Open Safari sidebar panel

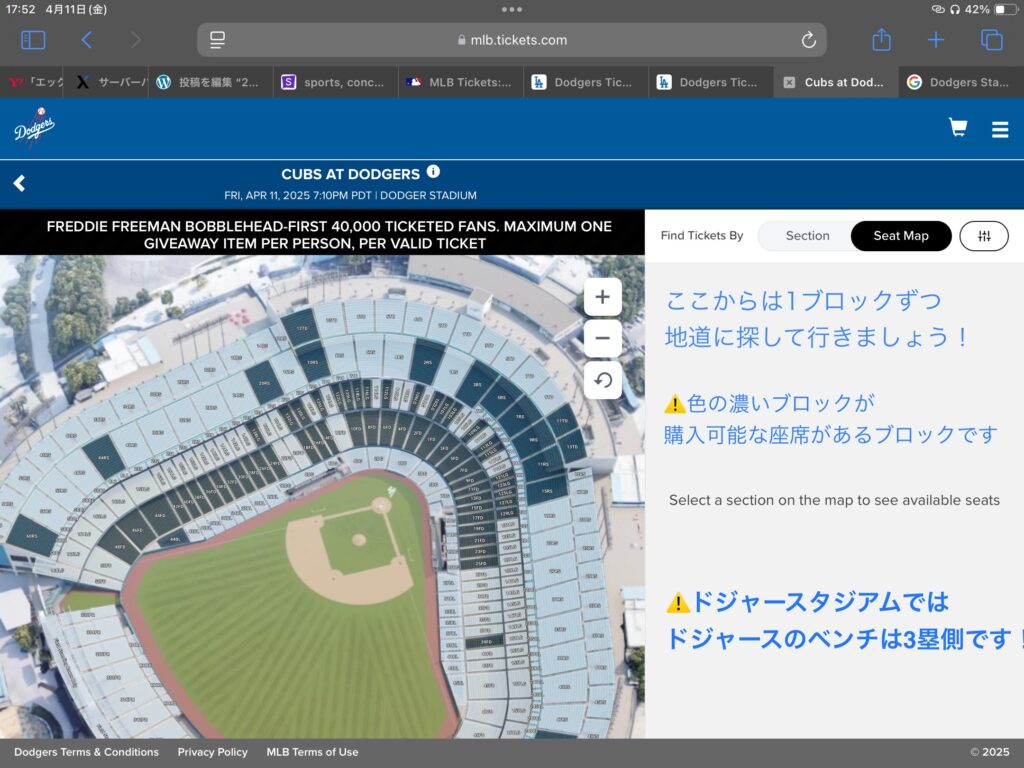pos(33,40)
